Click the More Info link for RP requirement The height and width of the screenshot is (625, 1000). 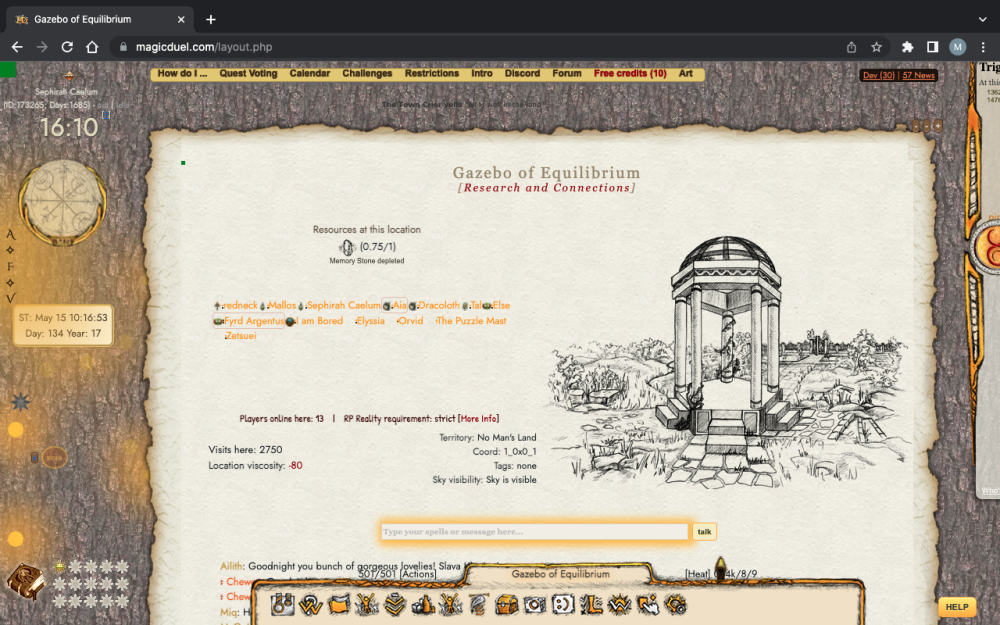(478, 419)
